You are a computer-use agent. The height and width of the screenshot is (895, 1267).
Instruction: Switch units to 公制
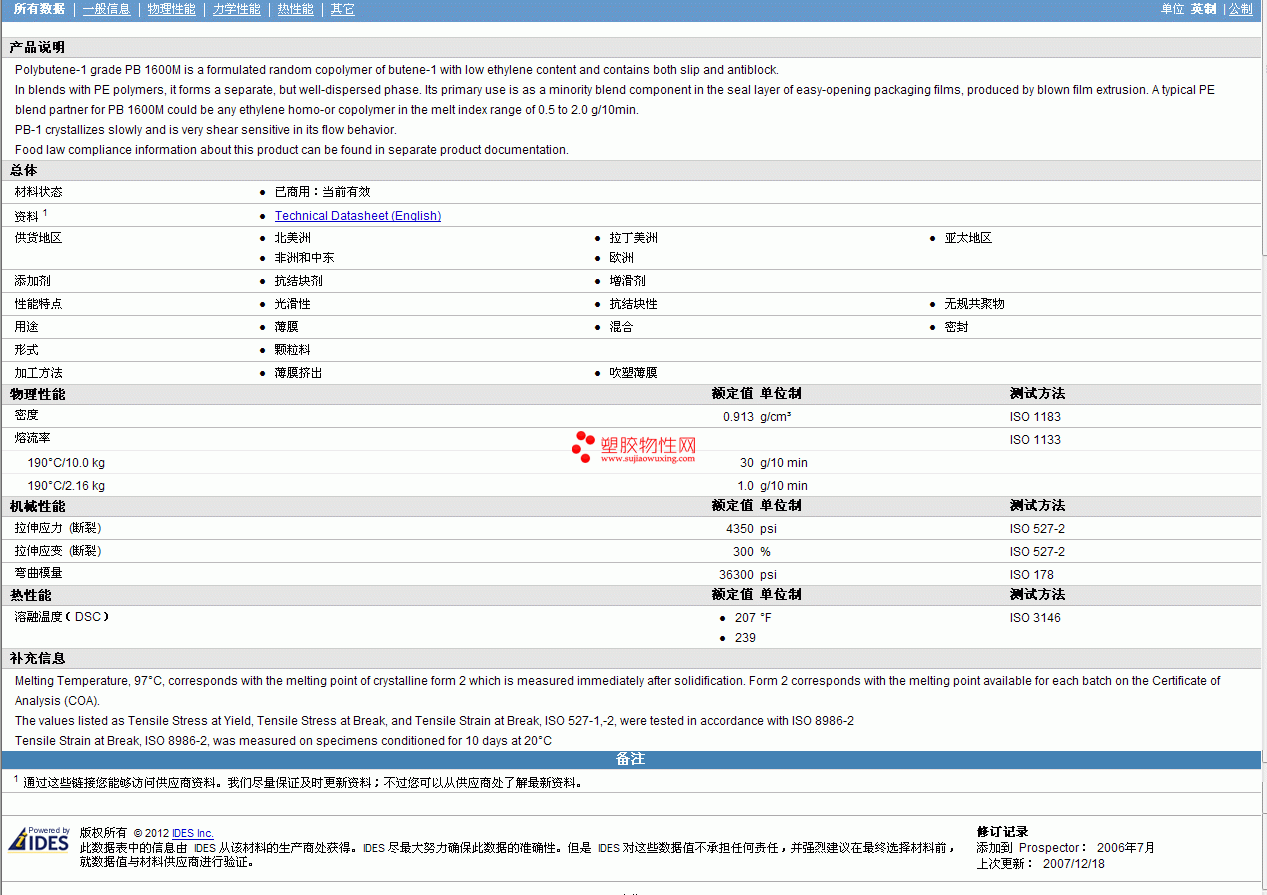click(x=1240, y=9)
